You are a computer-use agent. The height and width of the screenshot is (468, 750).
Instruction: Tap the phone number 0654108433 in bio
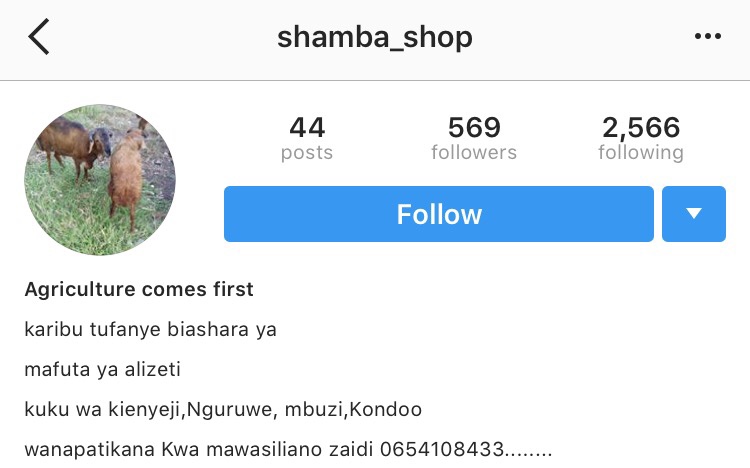442,449
